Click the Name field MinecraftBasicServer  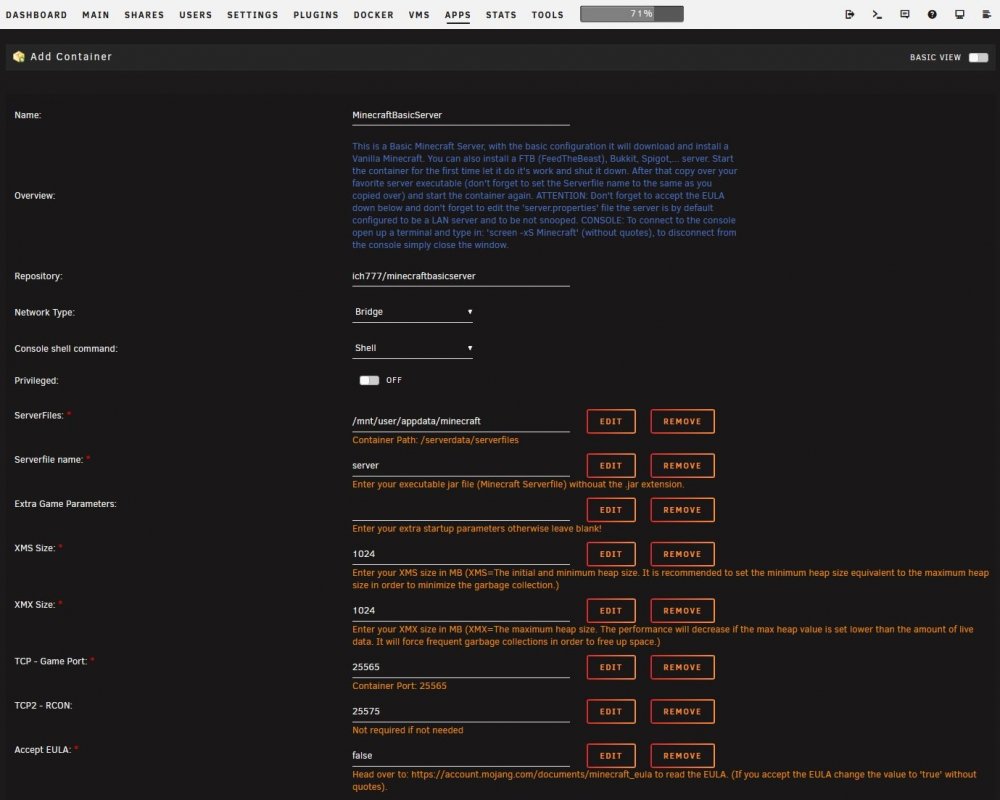pyautogui.click(x=460, y=115)
